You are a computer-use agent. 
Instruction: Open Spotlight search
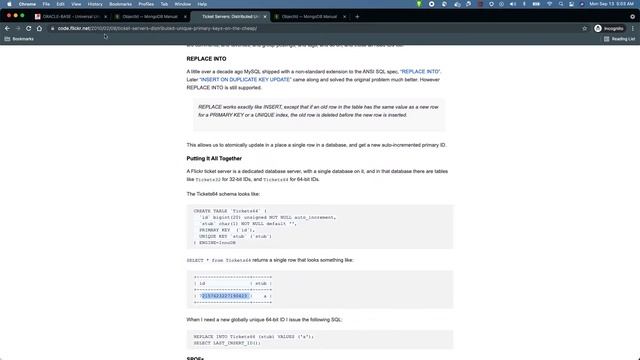point(561,4)
